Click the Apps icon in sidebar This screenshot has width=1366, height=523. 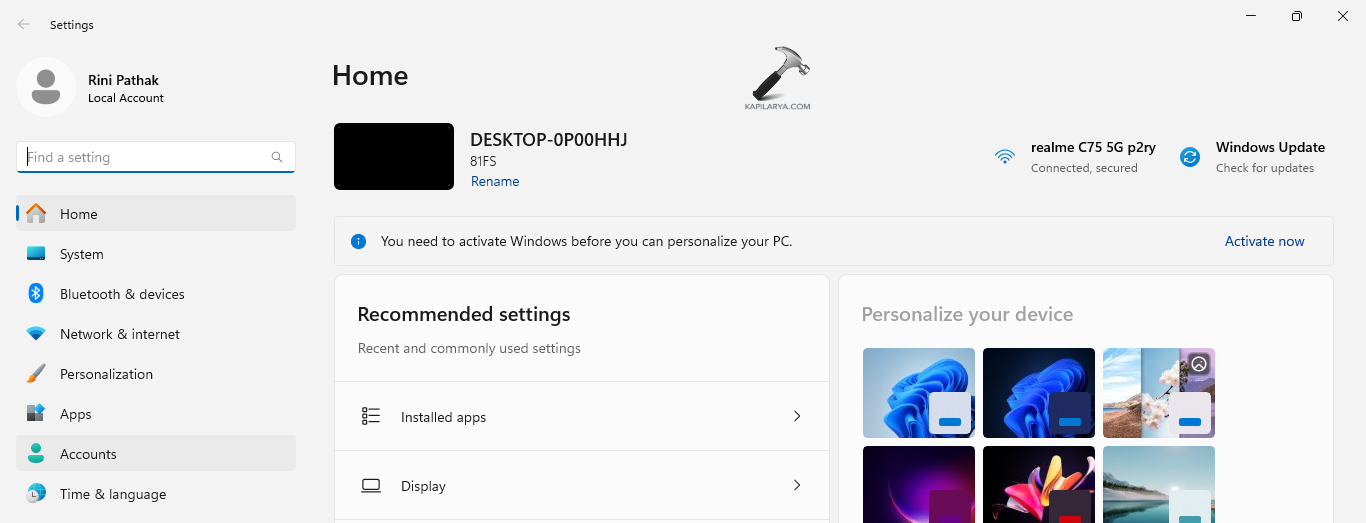(x=36, y=414)
